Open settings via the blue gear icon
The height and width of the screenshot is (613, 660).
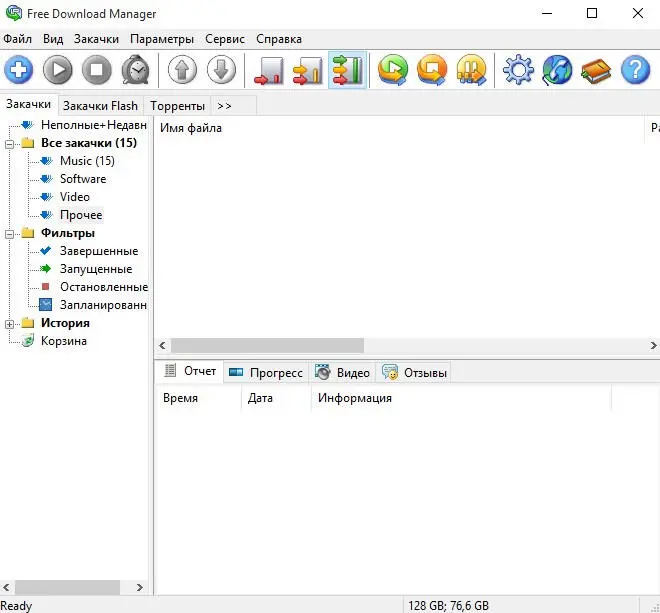[x=518, y=70]
